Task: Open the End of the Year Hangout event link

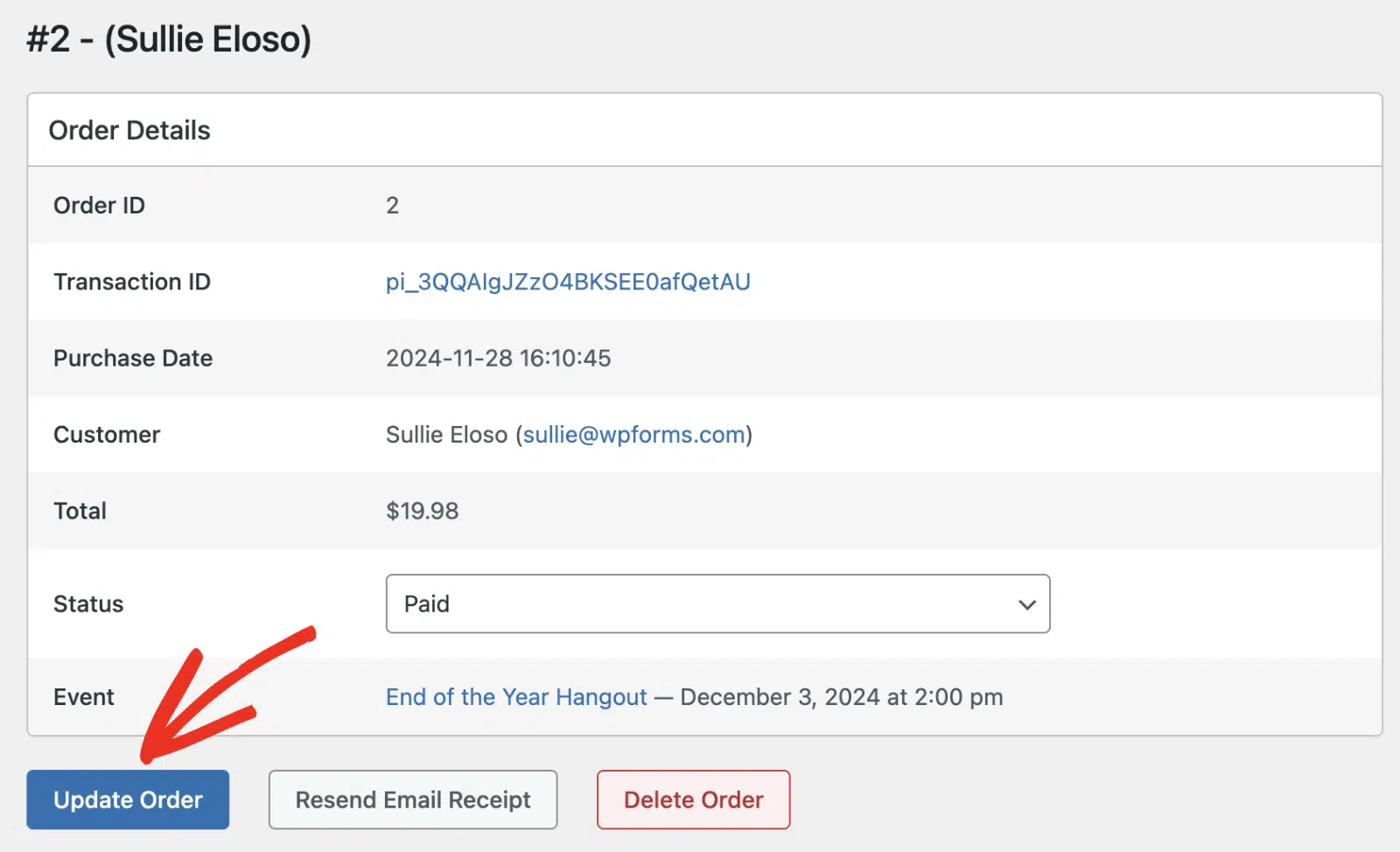Action: [x=516, y=697]
